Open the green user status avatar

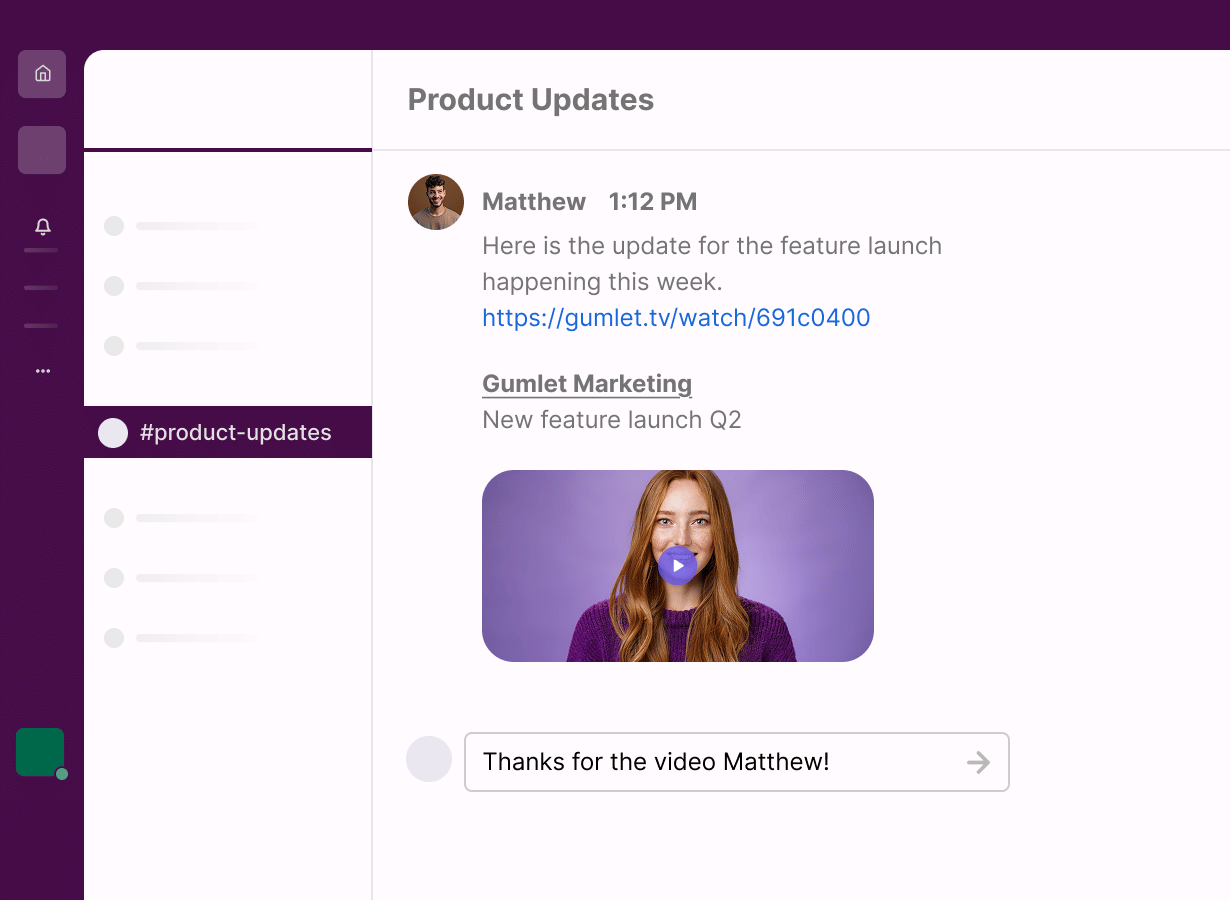[40, 752]
